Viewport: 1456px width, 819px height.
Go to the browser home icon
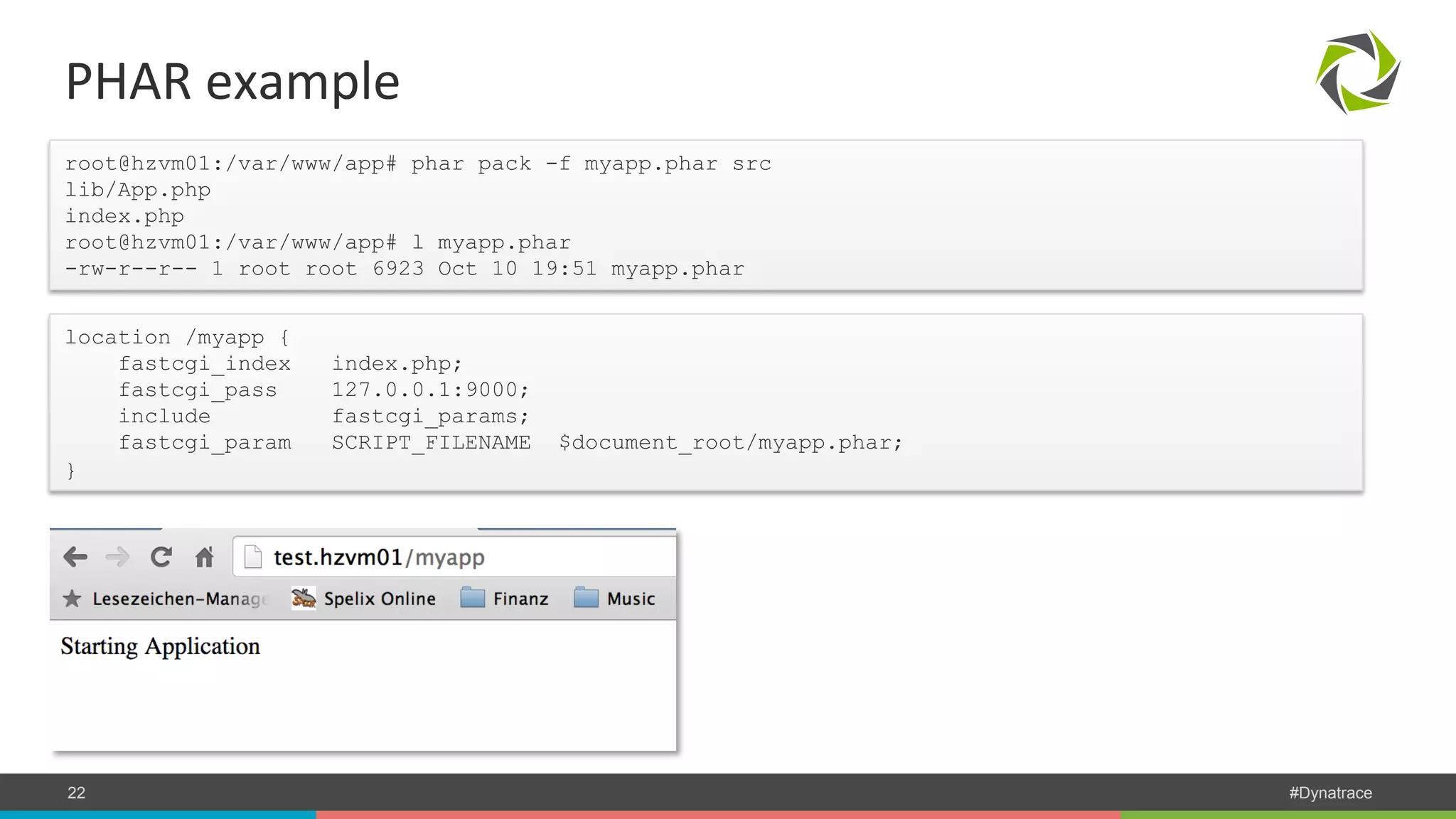(x=205, y=557)
